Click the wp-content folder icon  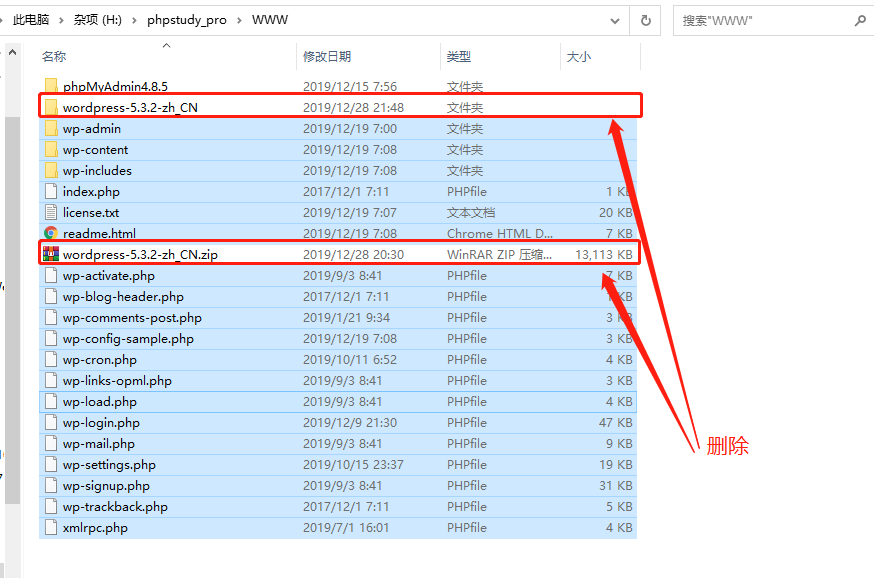pyautogui.click(x=51, y=149)
